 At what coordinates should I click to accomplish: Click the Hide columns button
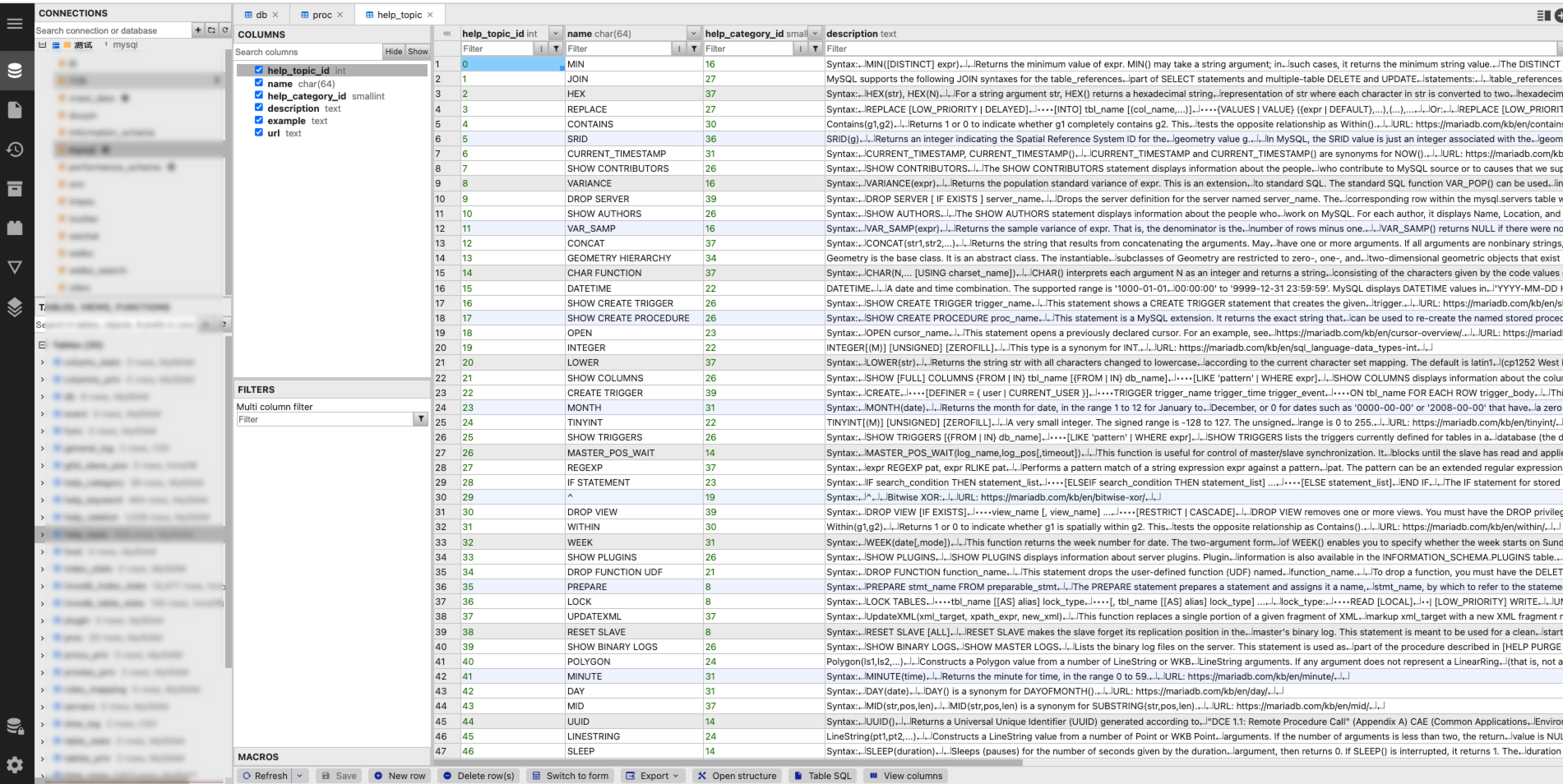[394, 52]
